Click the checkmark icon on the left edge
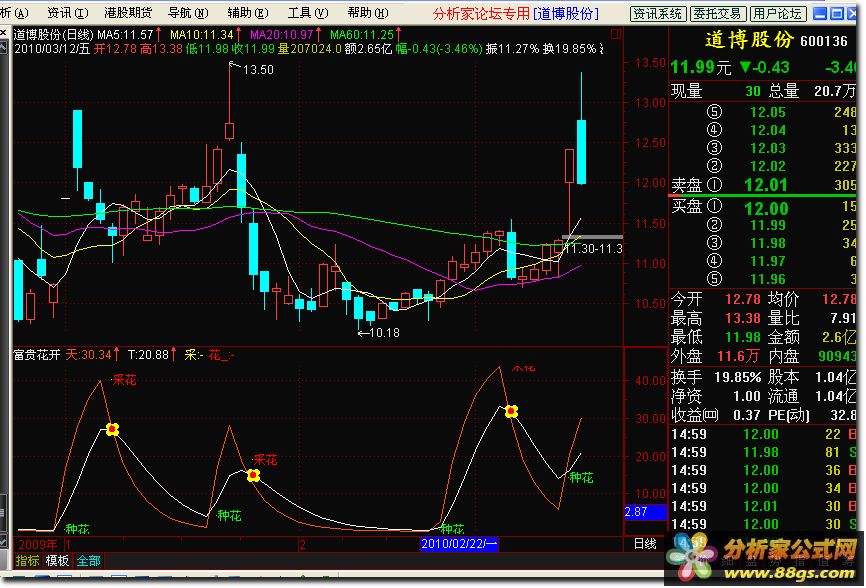Viewport: 866px width, 588px height. [x=3, y=539]
